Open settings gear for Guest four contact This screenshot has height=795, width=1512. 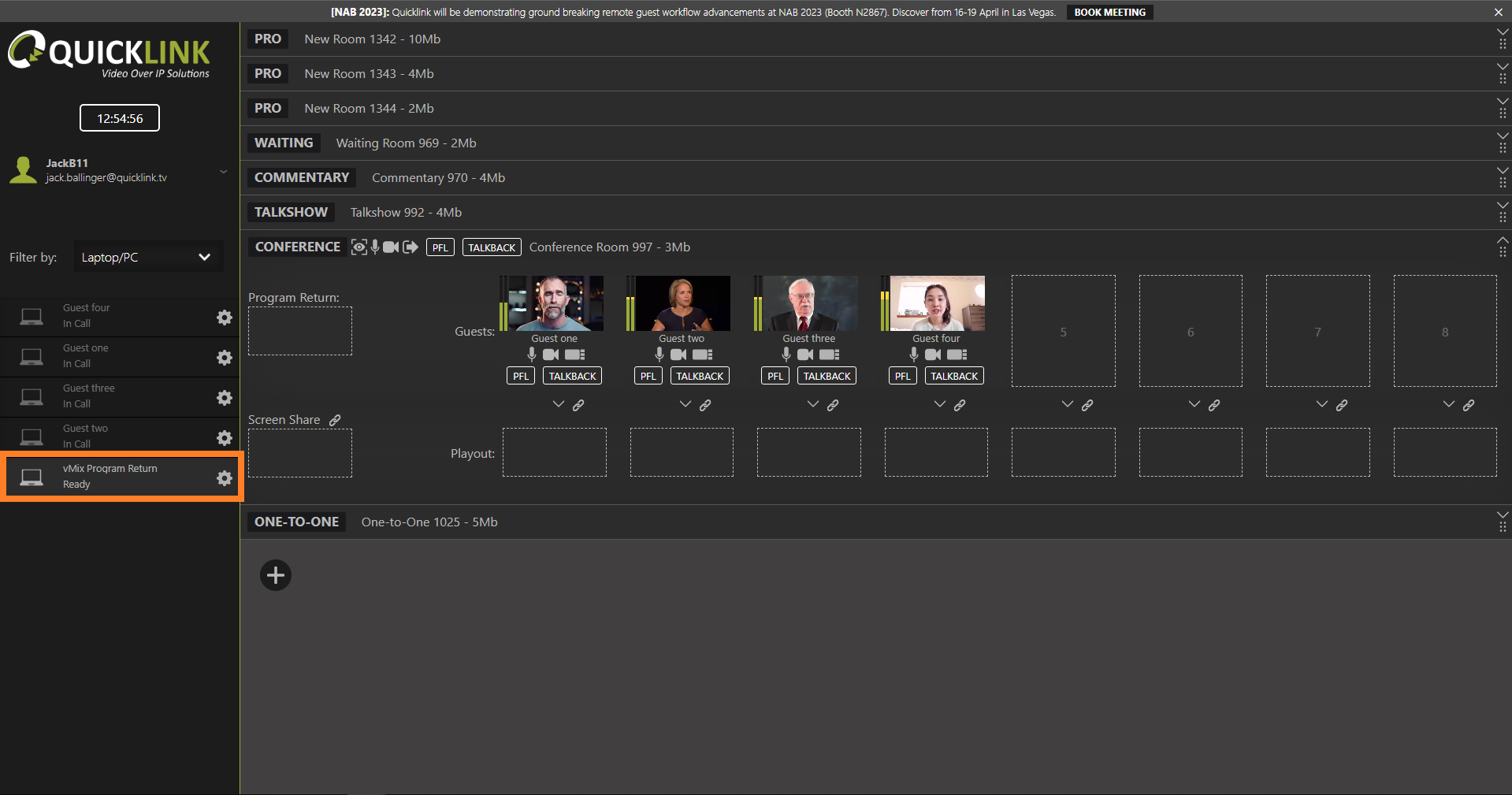pyautogui.click(x=225, y=318)
